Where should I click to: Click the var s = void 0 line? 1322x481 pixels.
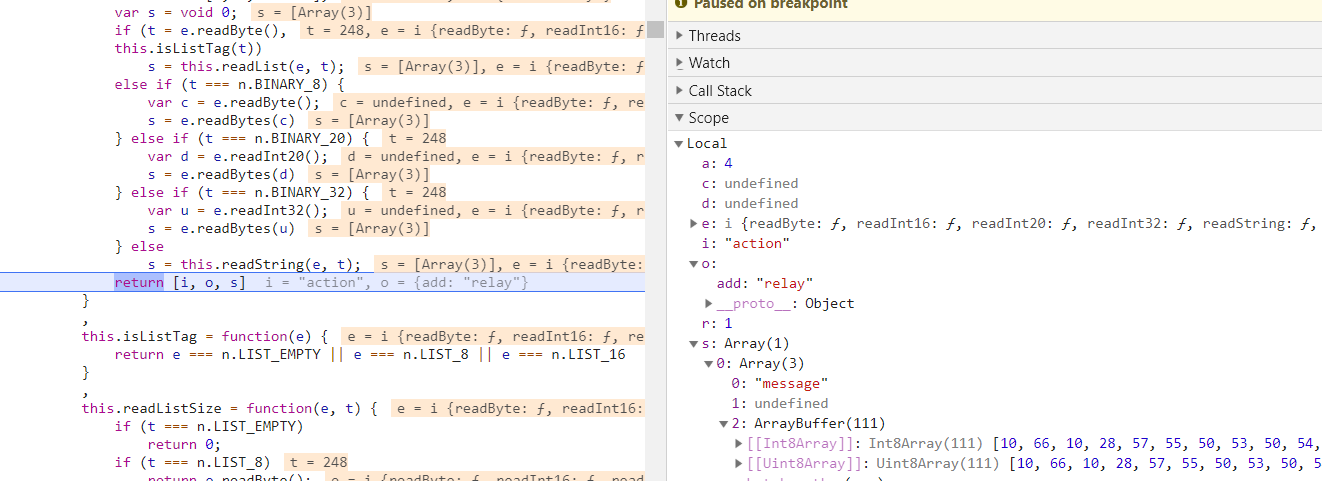[x=176, y=13]
